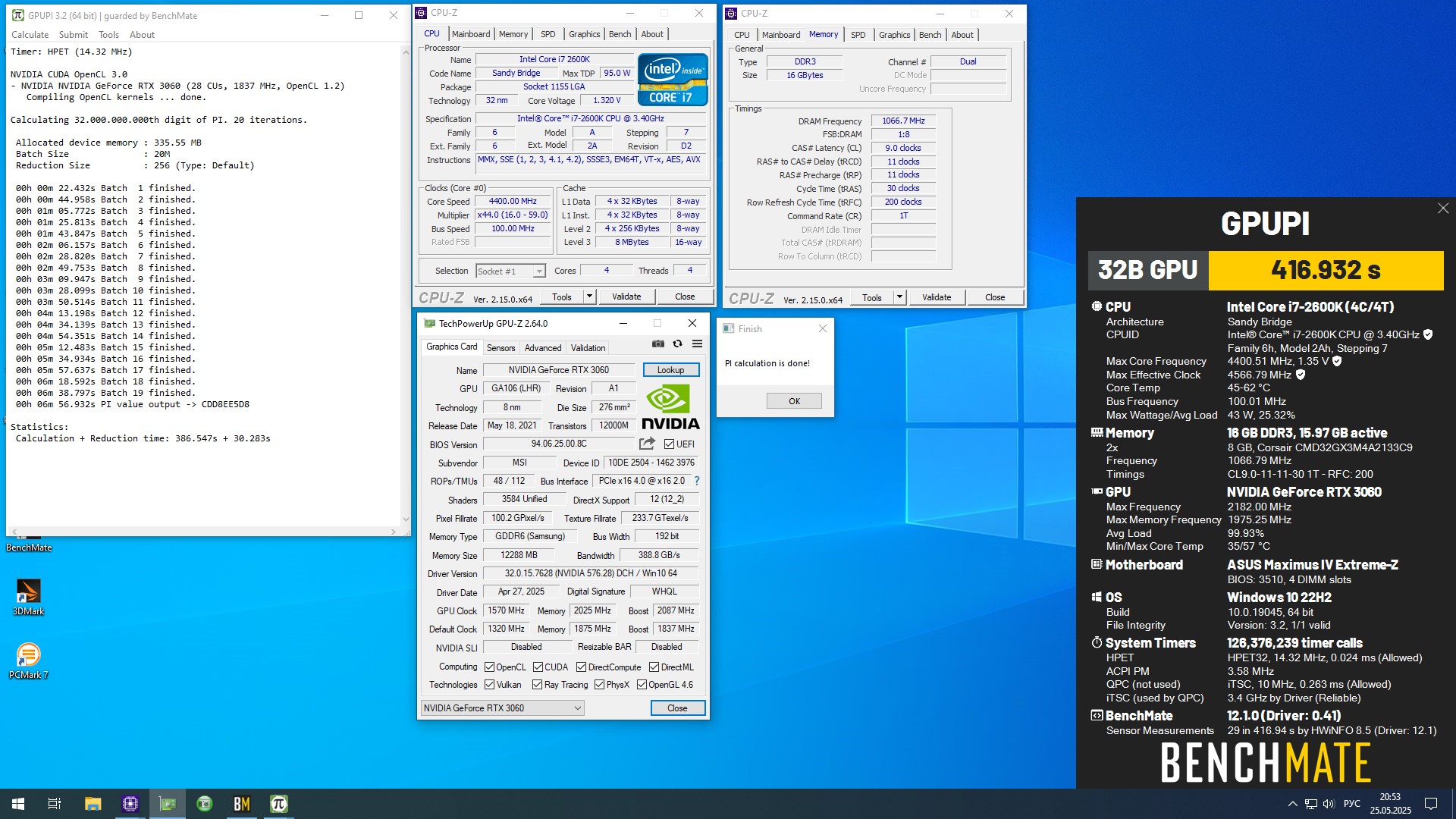The image size is (1456, 819).
Task: Open the Tools menu in GPUPI
Action: [x=108, y=35]
